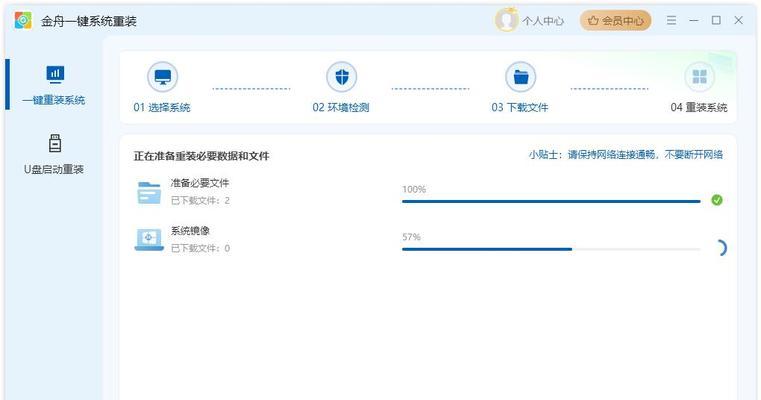Select 一键重装系统 sidebar icon
The width and height of the screenshot is (761, 400).
(55, 74)
